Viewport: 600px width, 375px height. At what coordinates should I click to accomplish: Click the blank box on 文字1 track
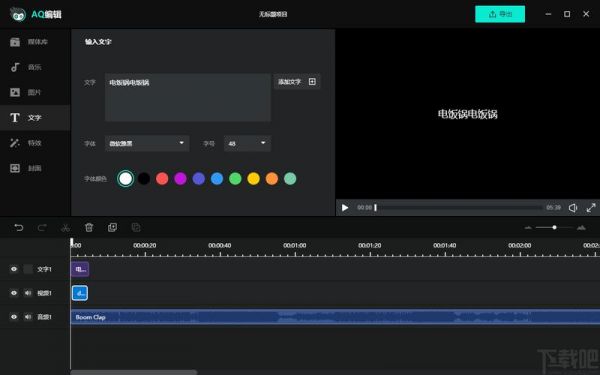tap(28, 269)
